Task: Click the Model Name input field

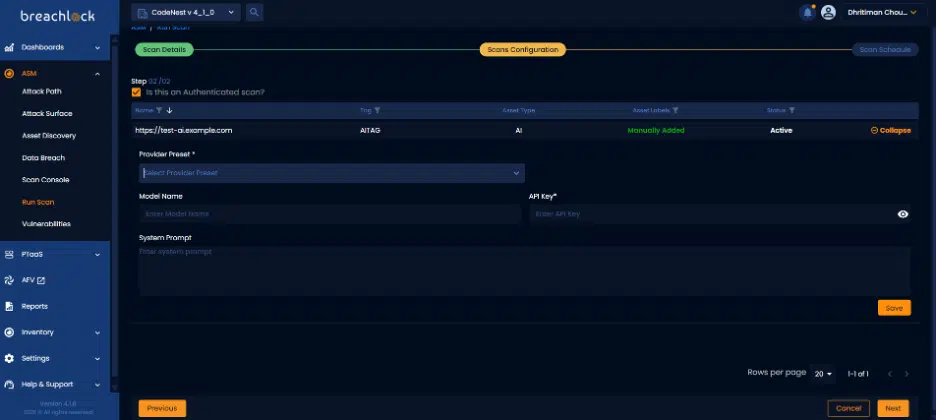Action: [330, 214]
